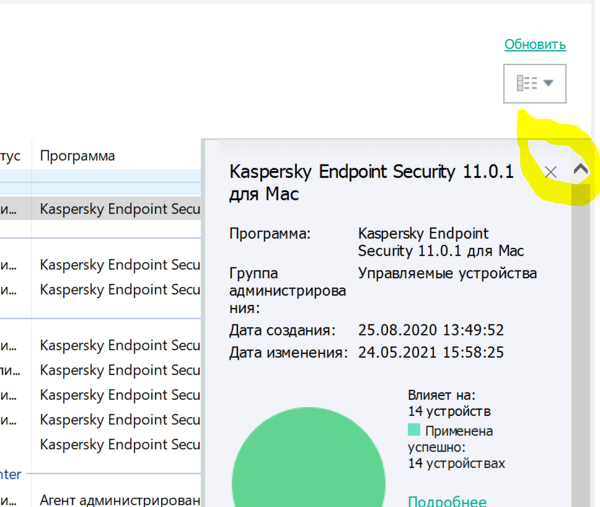Click the creation date 25.08.2020 13:49:52
The height and width of the screenshot is (507, 600).
click(x=430, y=330)
